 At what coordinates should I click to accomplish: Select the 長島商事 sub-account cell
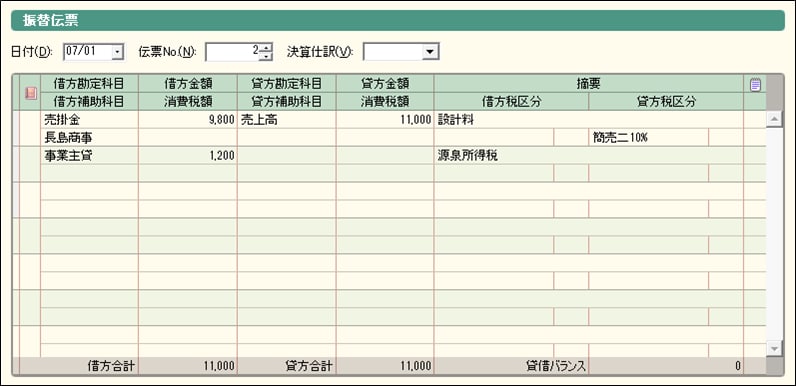click(x=89, y=137)
